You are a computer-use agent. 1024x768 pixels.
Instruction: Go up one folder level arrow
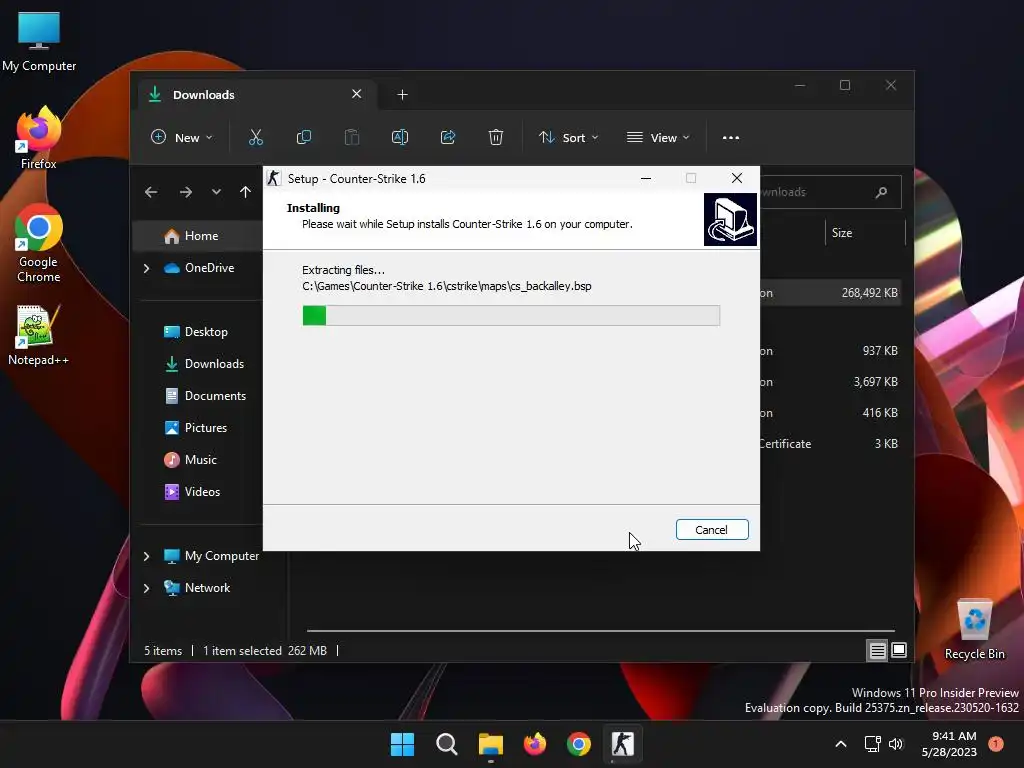click(246, 192)
